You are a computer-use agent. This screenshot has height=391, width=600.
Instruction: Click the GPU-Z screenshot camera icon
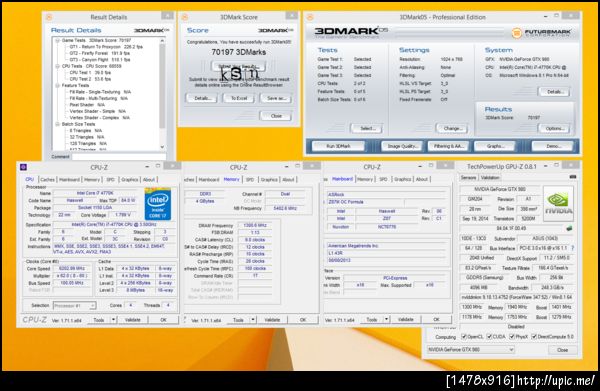[x=572, y=177]
